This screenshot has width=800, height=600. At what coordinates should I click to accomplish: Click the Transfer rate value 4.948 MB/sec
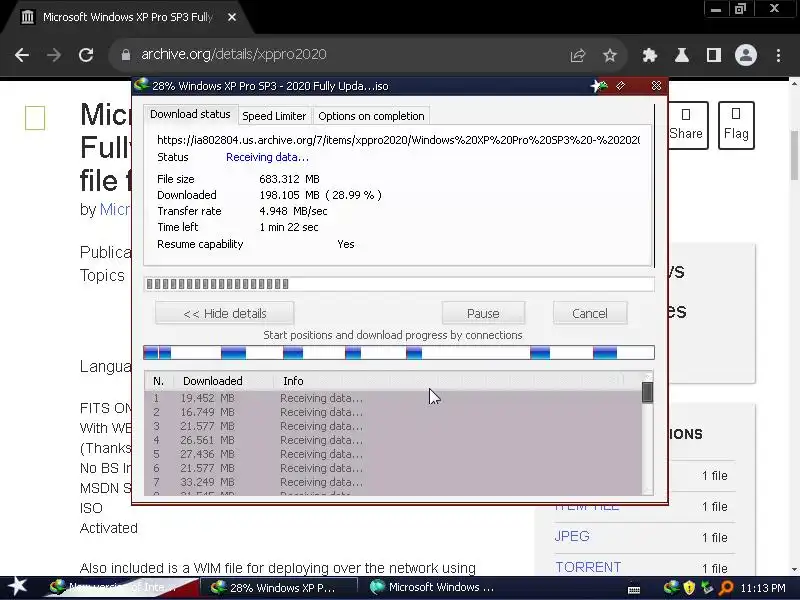click(293, 211)
